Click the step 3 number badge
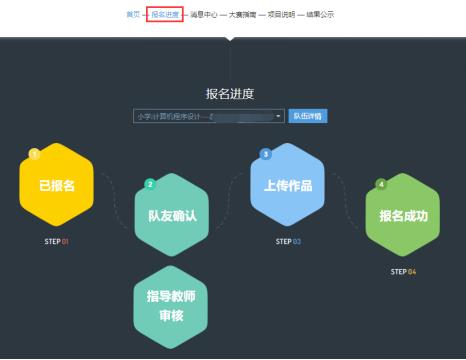The image size is (466, 360). pyautogui.click(x=266, y=154)
